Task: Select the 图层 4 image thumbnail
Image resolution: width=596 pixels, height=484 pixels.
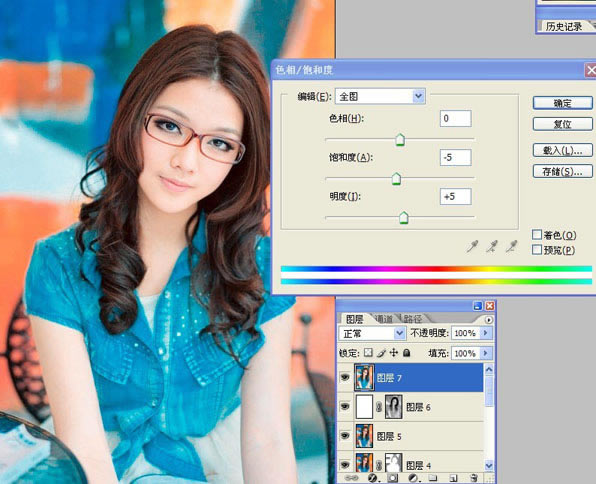Action: 364,463
